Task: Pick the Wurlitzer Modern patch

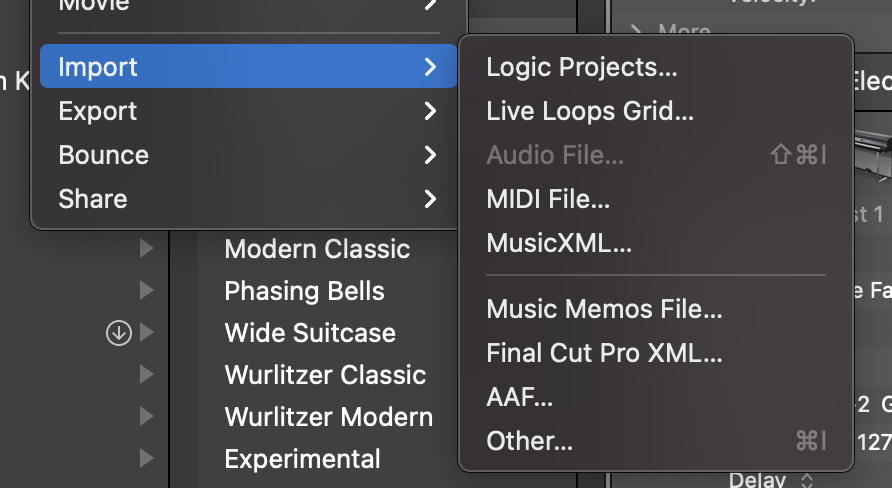Action: point(328,417)
